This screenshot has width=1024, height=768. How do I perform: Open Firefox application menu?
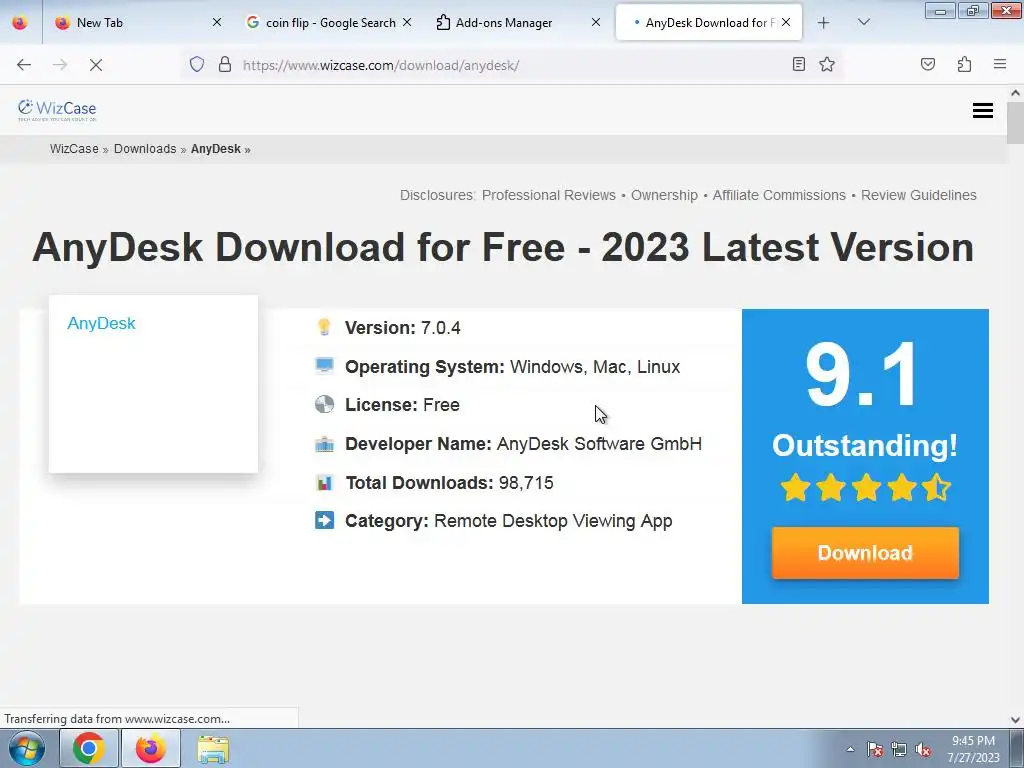tap(1000, 64)
